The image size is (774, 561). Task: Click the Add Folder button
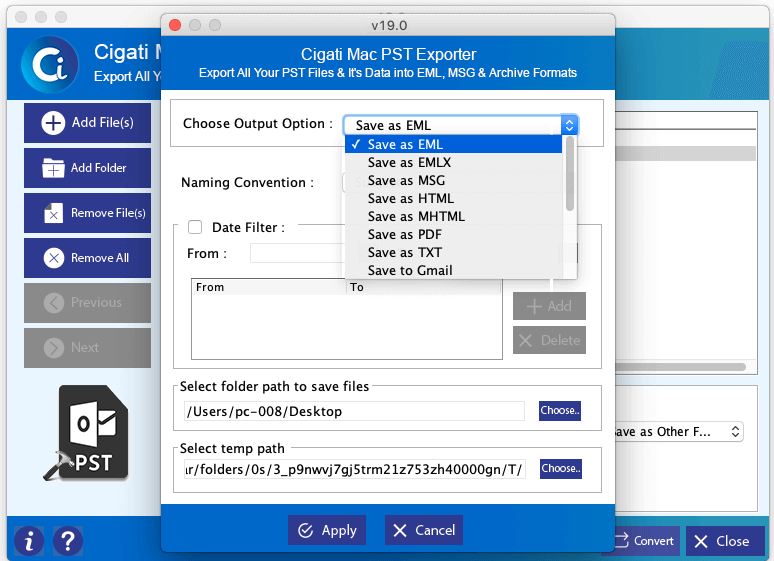(x=87, y=168)
